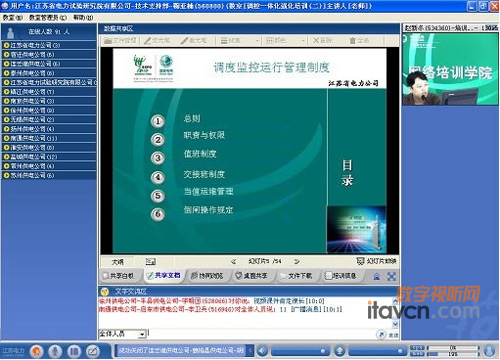Click the chat message containing 广播消息
This screenshot has height=360, width=500.
point(220,309)
